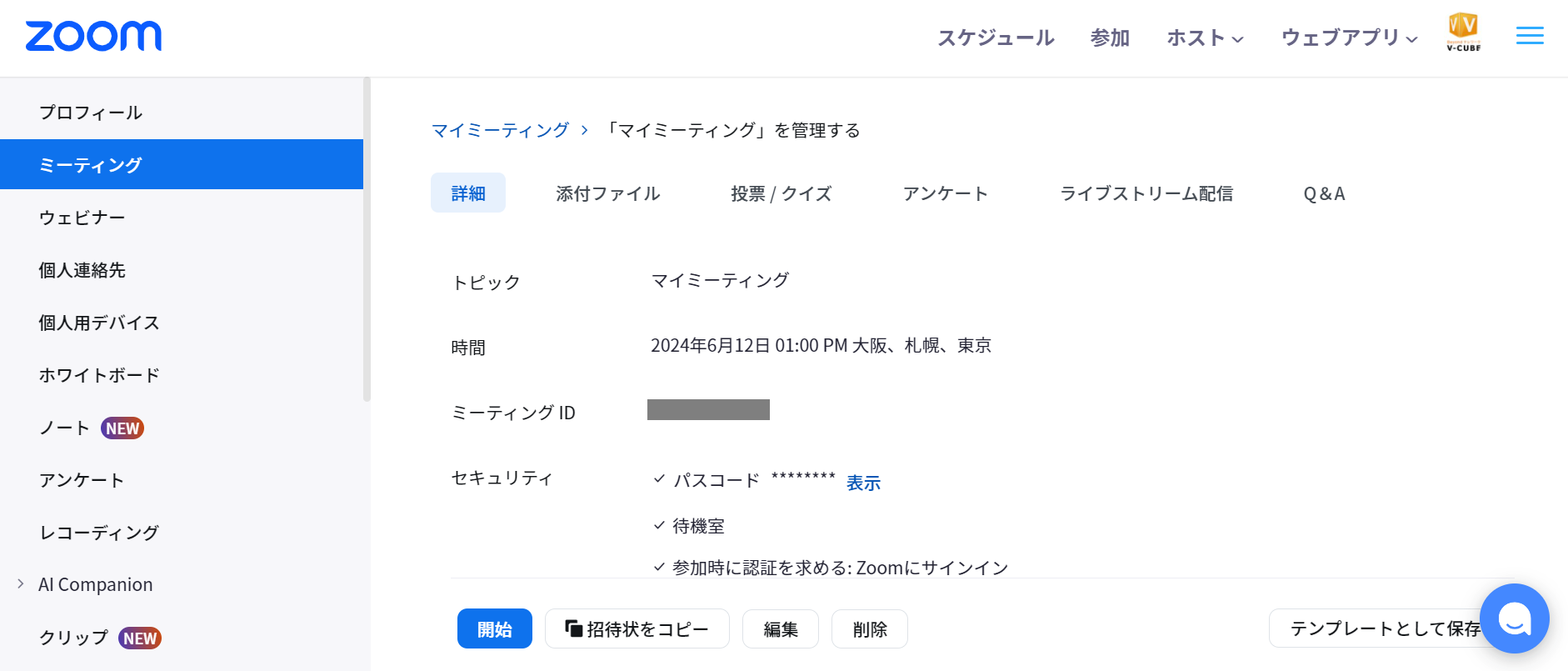The image size is (1568, 671).
Task: Click the NEW badge beside クリップ
Action: click(x=140, y=638)
